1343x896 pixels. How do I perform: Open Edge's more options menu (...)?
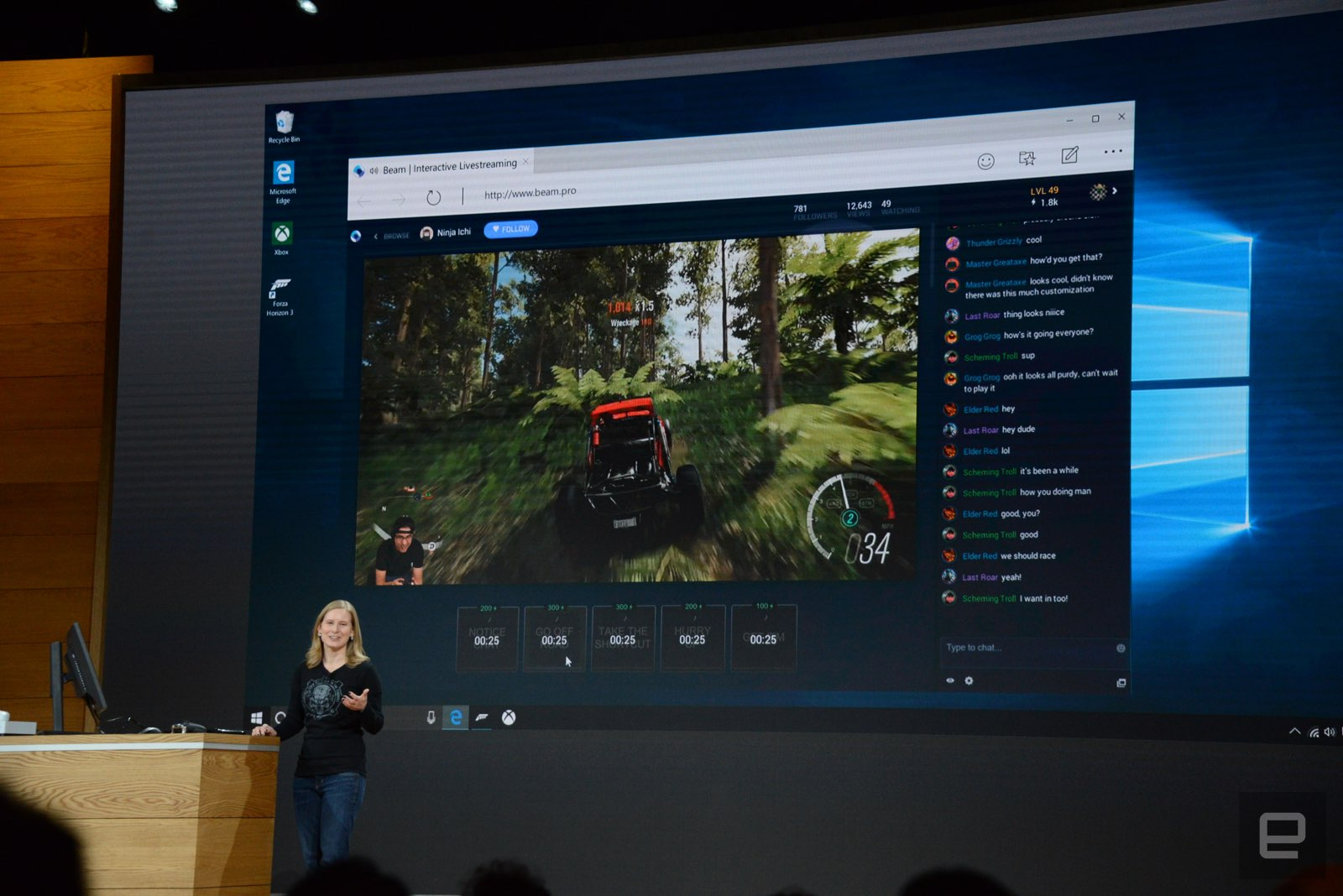pos(1112,152)
